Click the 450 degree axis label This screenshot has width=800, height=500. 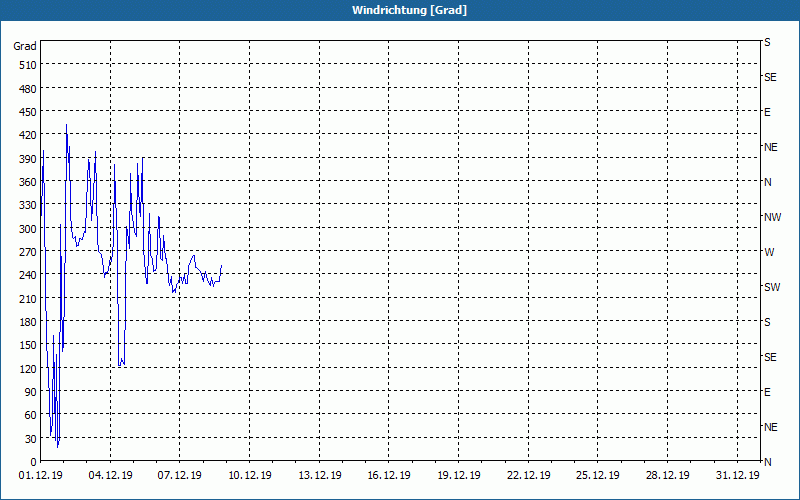28,112
